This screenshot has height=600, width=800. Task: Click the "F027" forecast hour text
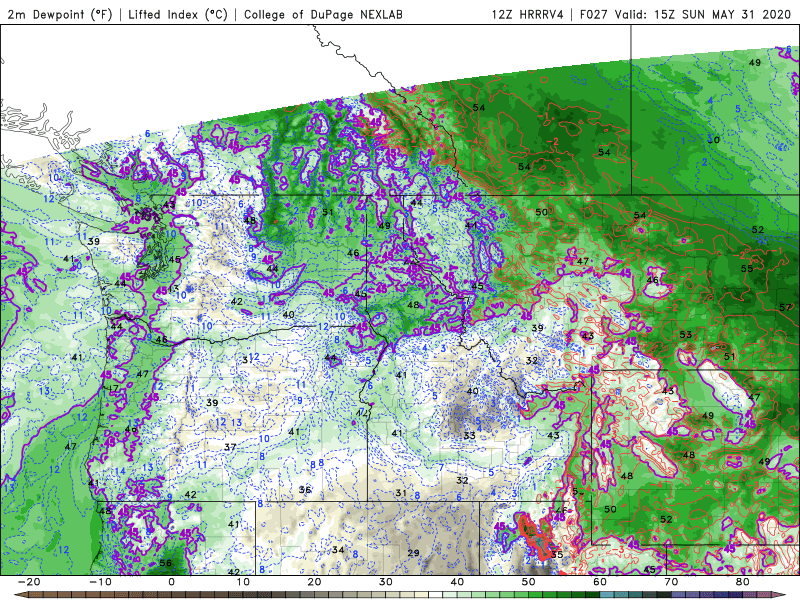(593, 14)
